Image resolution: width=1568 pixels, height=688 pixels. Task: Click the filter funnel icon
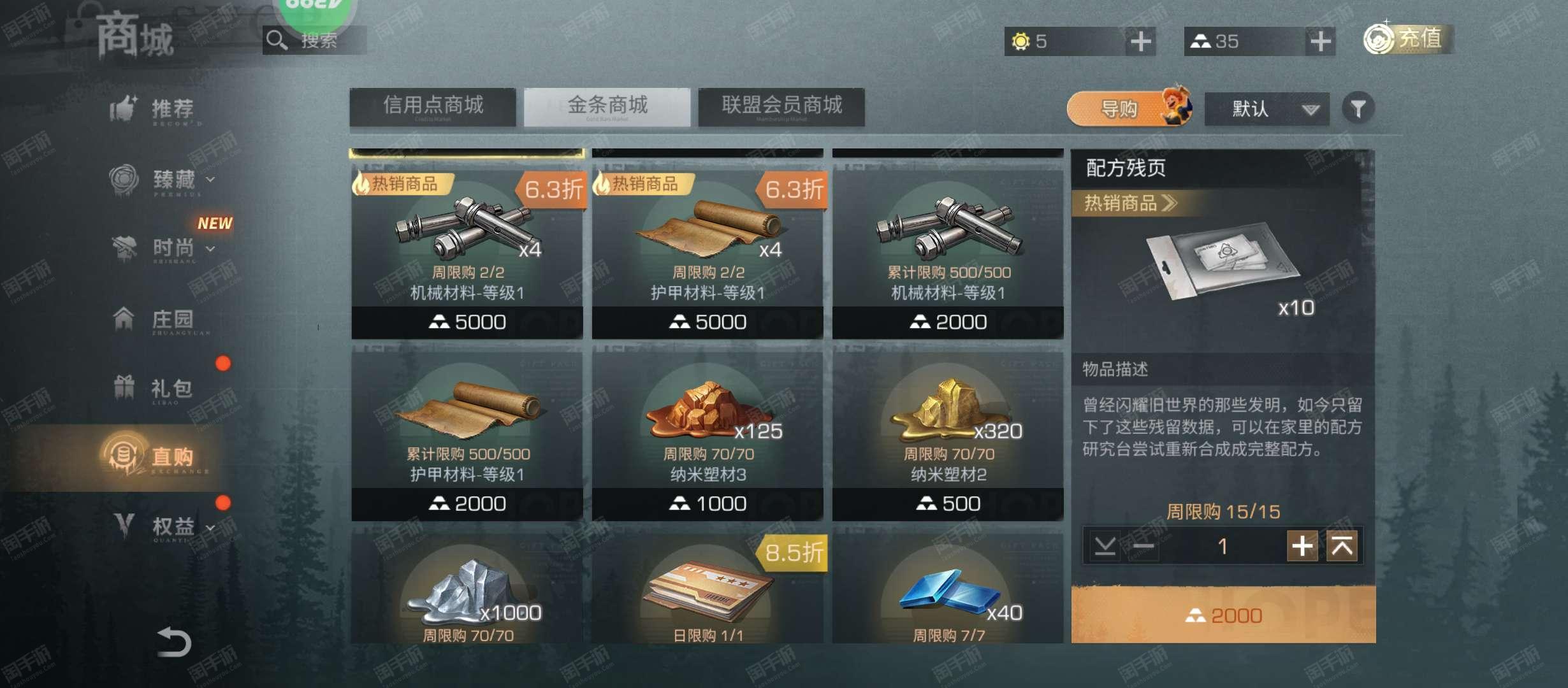(x=1358, y=108)
